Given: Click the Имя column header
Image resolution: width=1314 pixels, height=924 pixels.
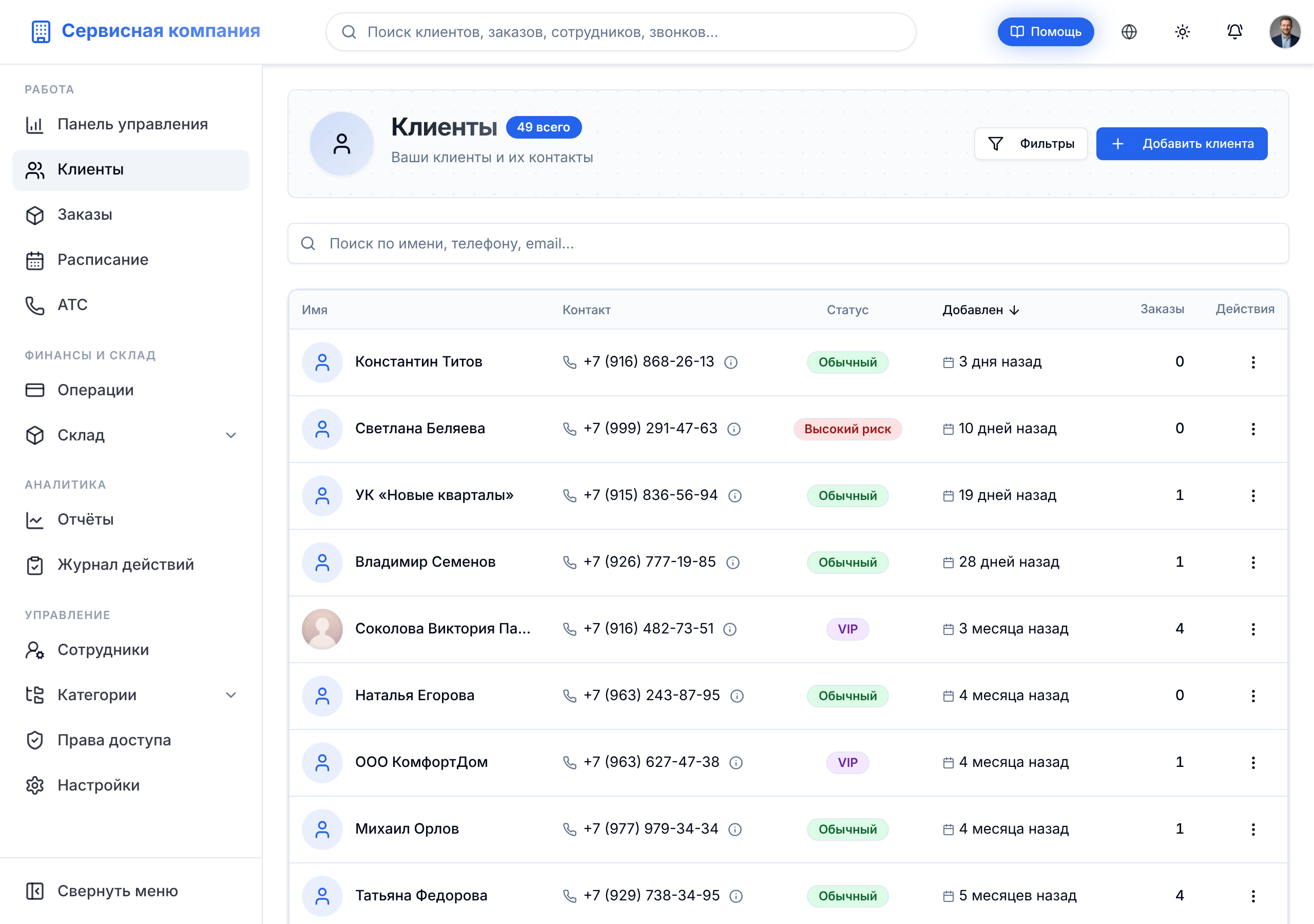Looking at the screenshot, I should click(315, 310).
